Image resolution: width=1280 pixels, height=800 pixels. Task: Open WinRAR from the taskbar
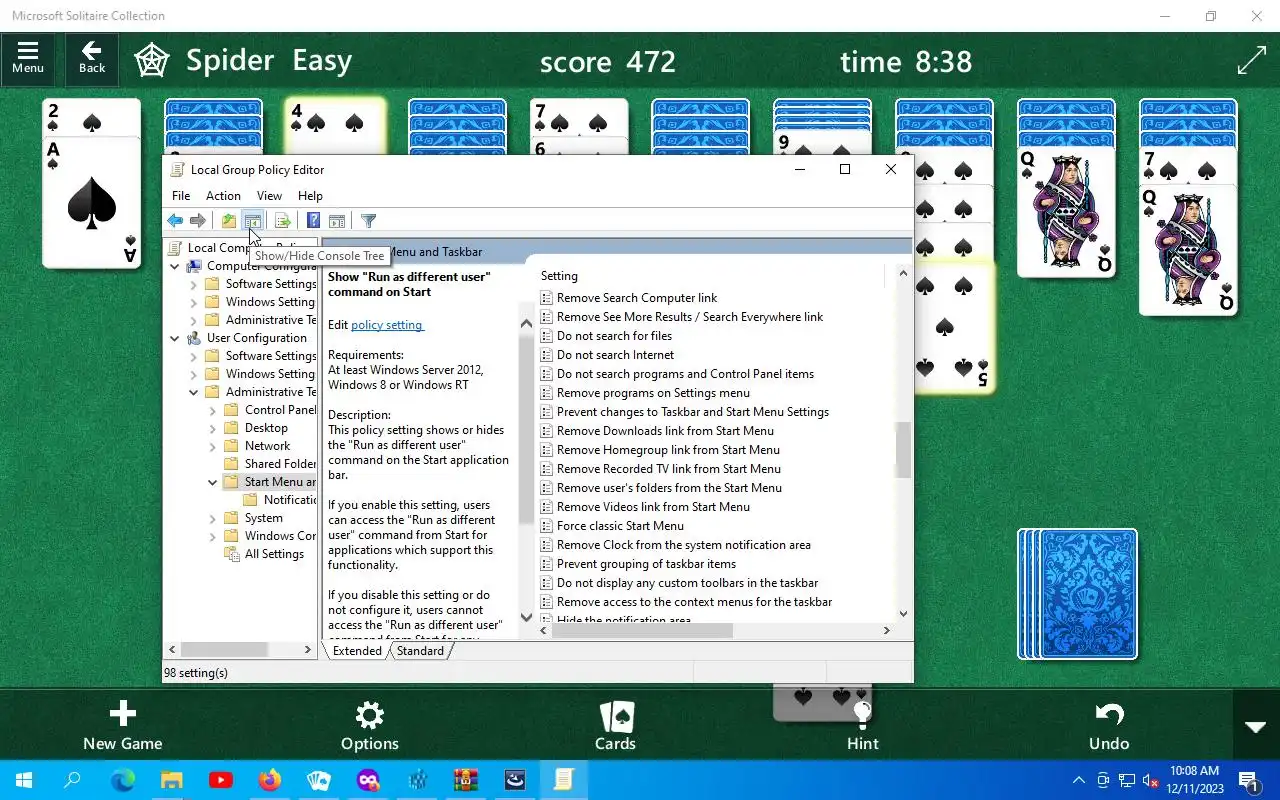point(466,780)
